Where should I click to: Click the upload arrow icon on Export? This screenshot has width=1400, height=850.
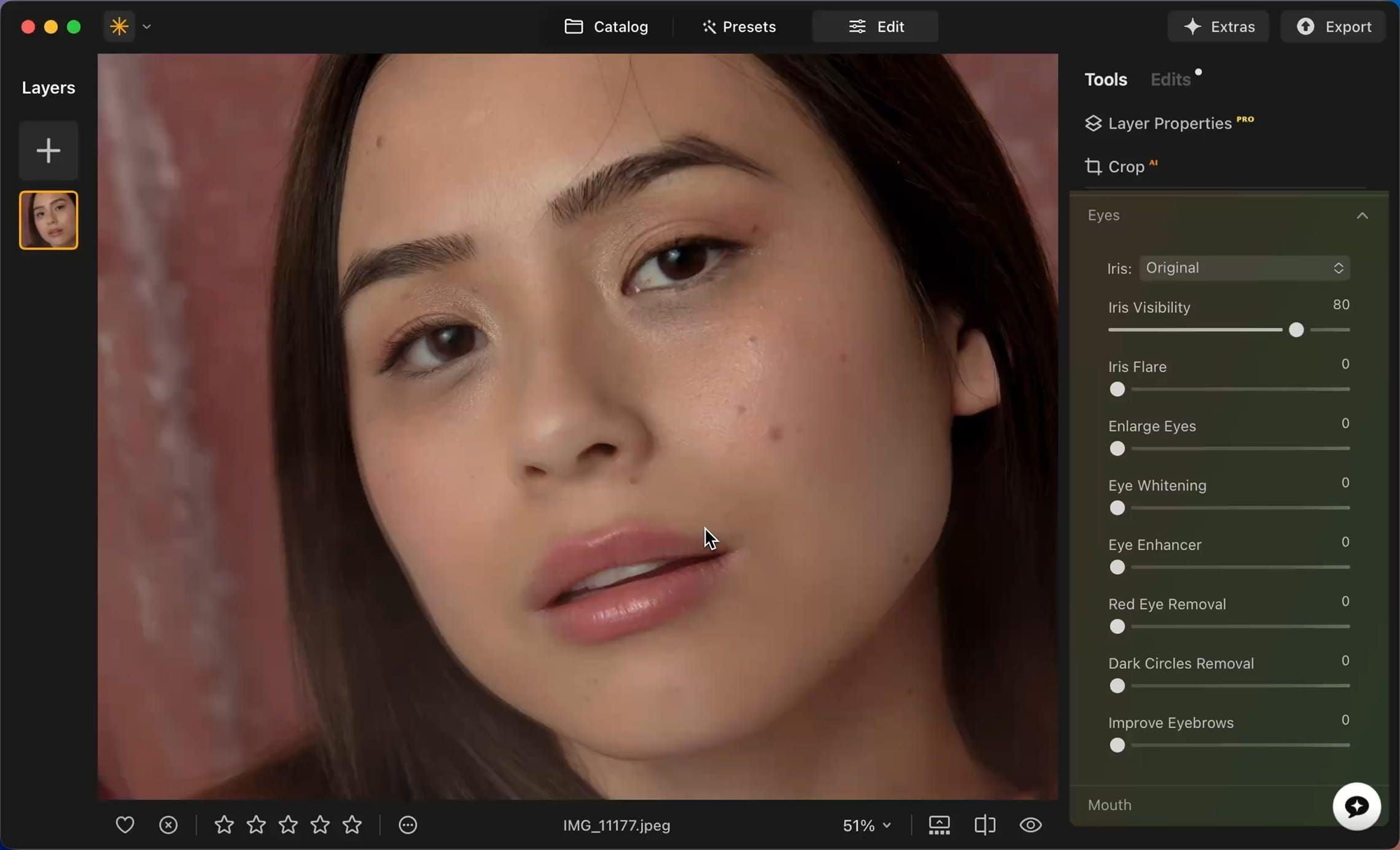(x=1305, y=26)
